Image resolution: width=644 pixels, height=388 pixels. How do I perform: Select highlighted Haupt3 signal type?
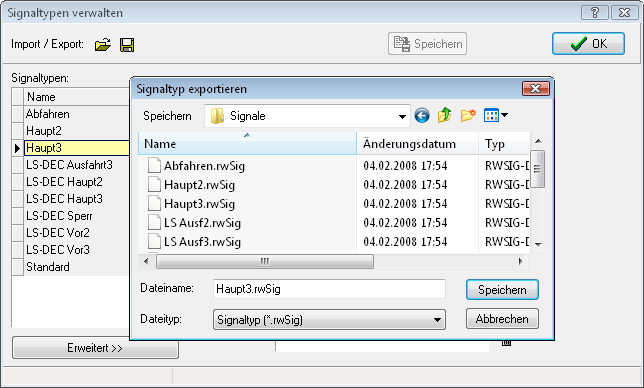[x=77, y=148]
